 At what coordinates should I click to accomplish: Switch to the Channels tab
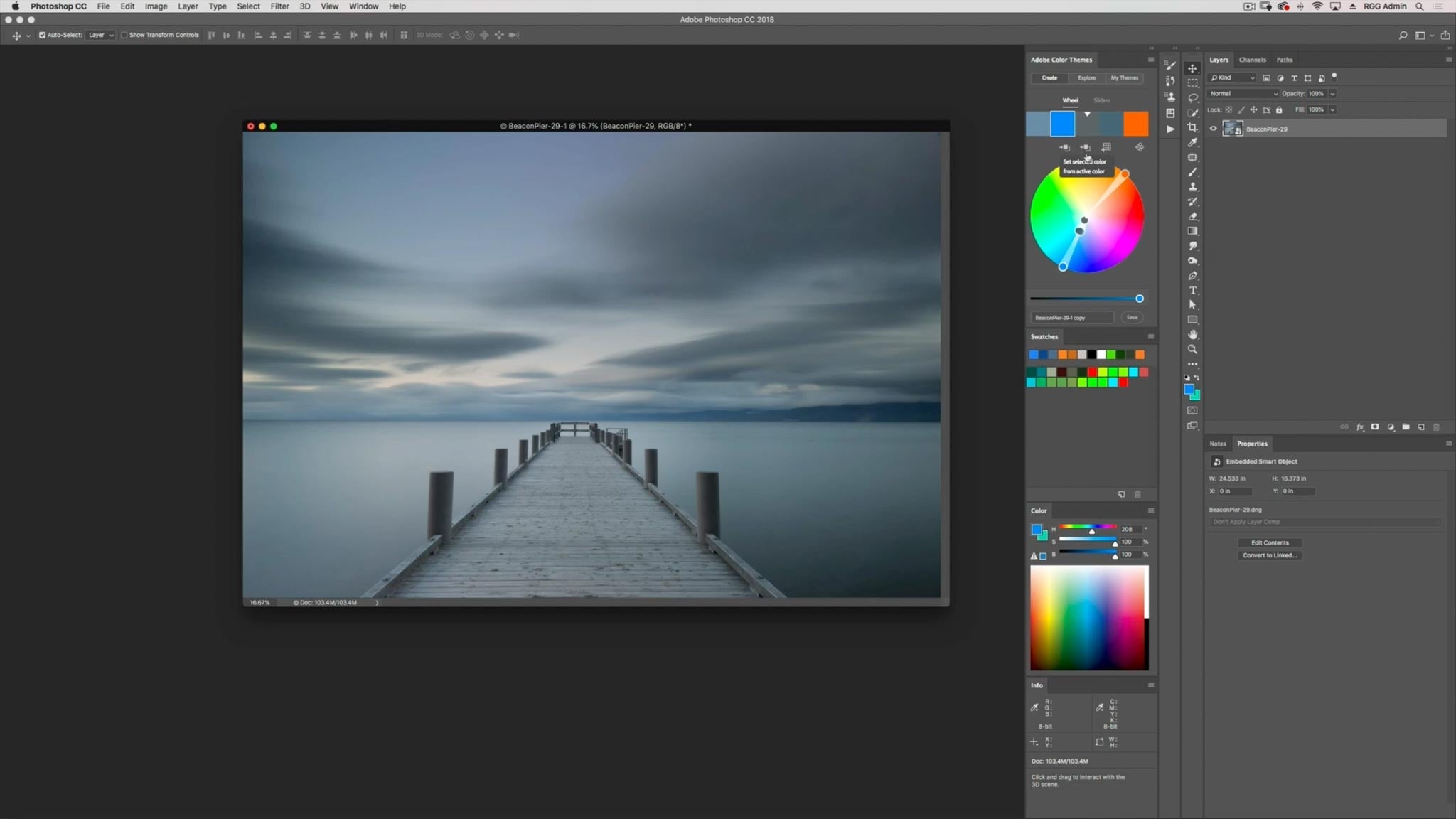pos(1252,60)
